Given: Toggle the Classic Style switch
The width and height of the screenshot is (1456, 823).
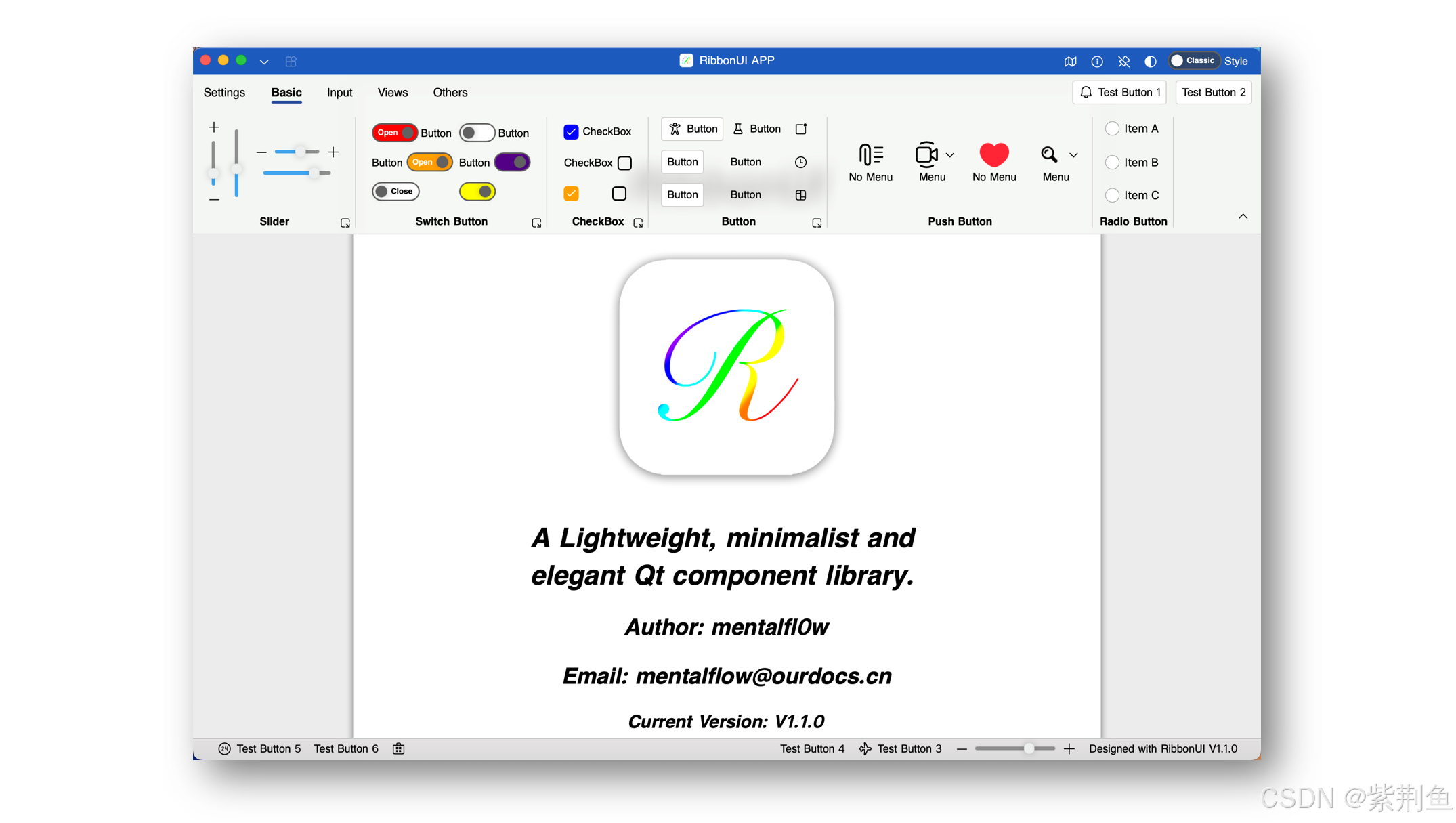Looking at the screenshot, I should [x=1194, y=61].
